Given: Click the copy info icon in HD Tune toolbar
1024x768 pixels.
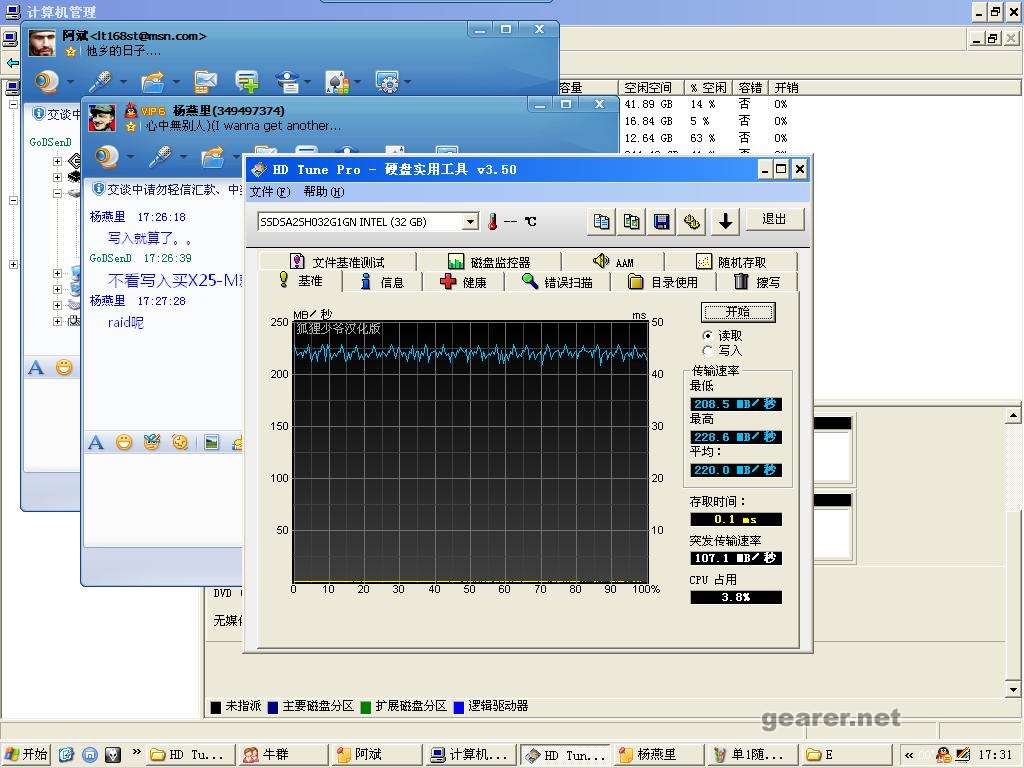Looking at the screenshot, I should click(601, 222).
